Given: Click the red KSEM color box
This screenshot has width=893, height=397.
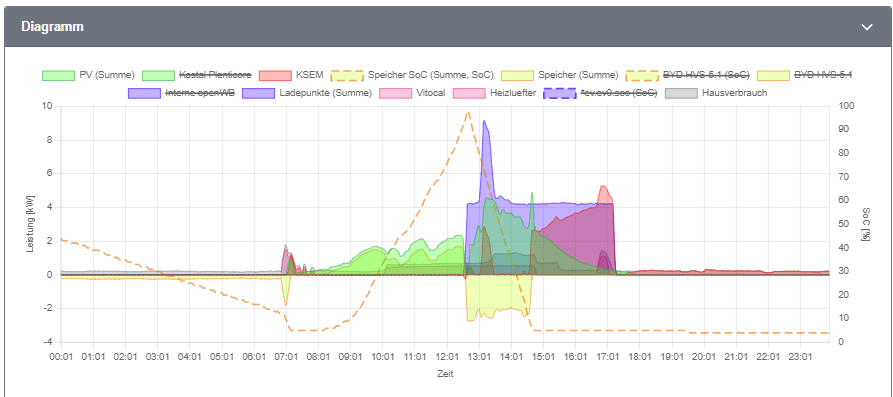Looking at the screenshot, I should [275, 75].
